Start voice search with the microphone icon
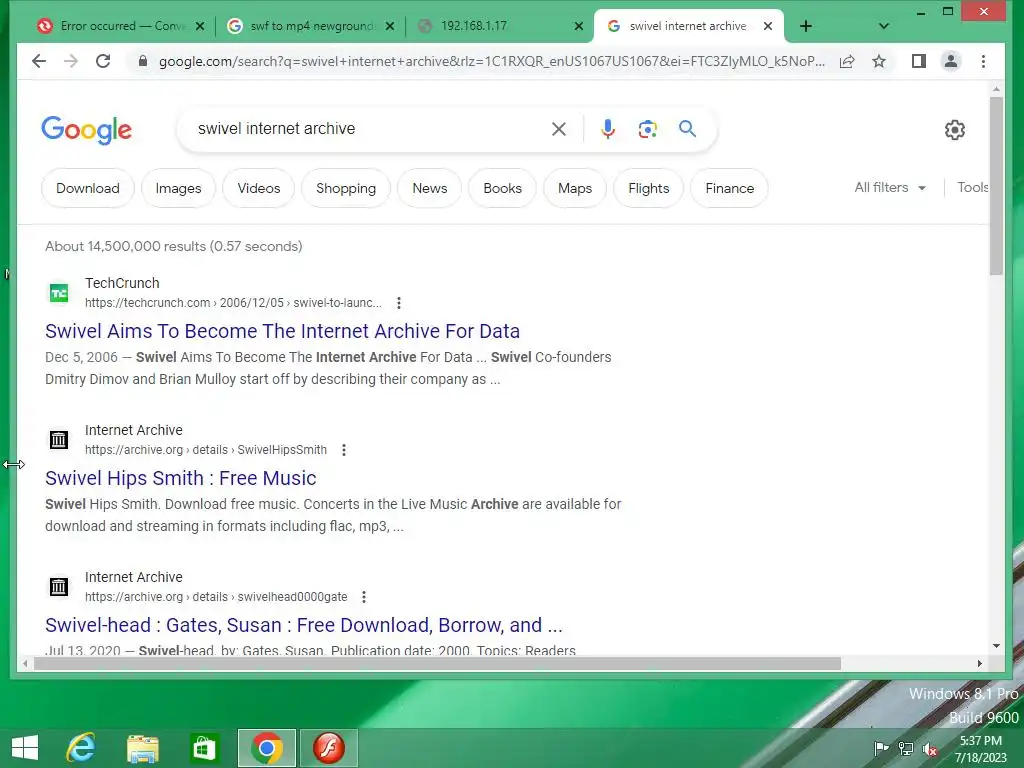The height and width of the screenshot is (768, 1024). [608, 129]
